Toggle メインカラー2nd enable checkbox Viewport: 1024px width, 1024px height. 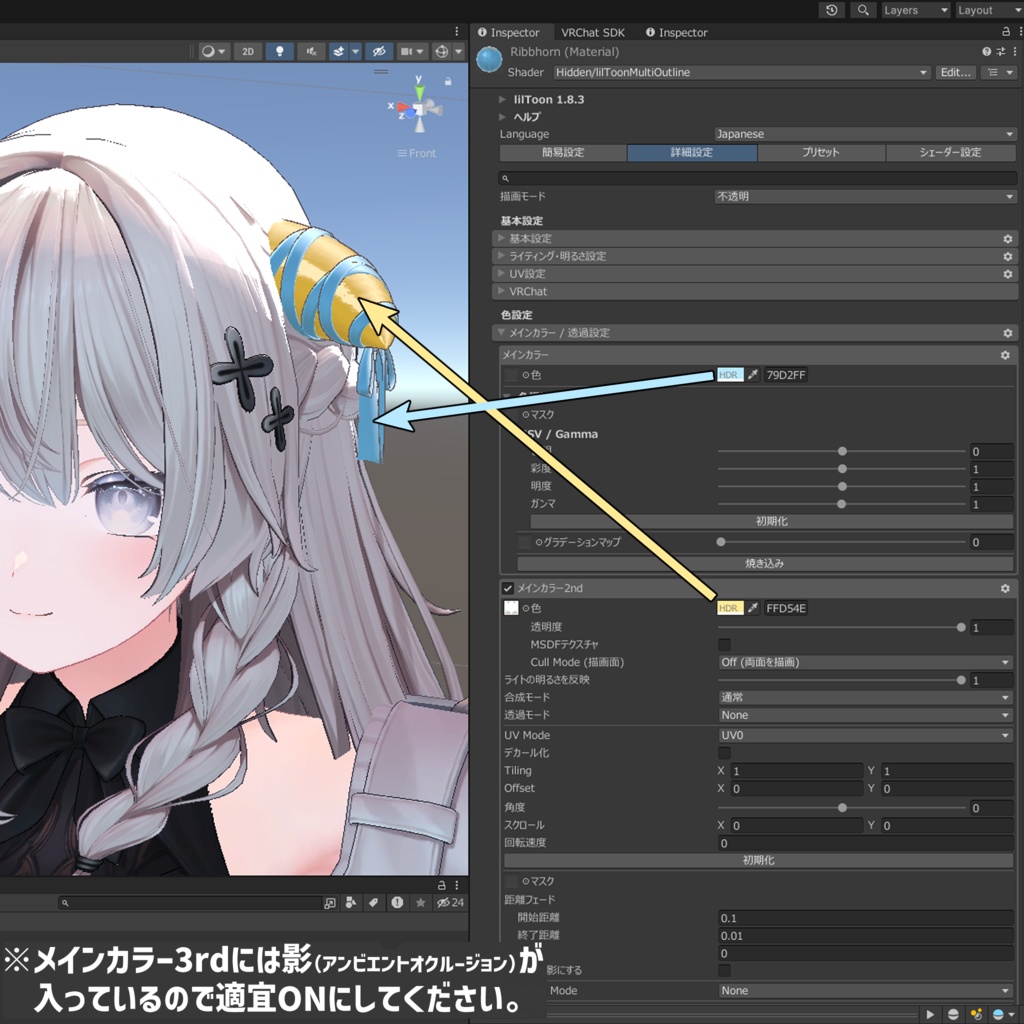tap(508, 588)
